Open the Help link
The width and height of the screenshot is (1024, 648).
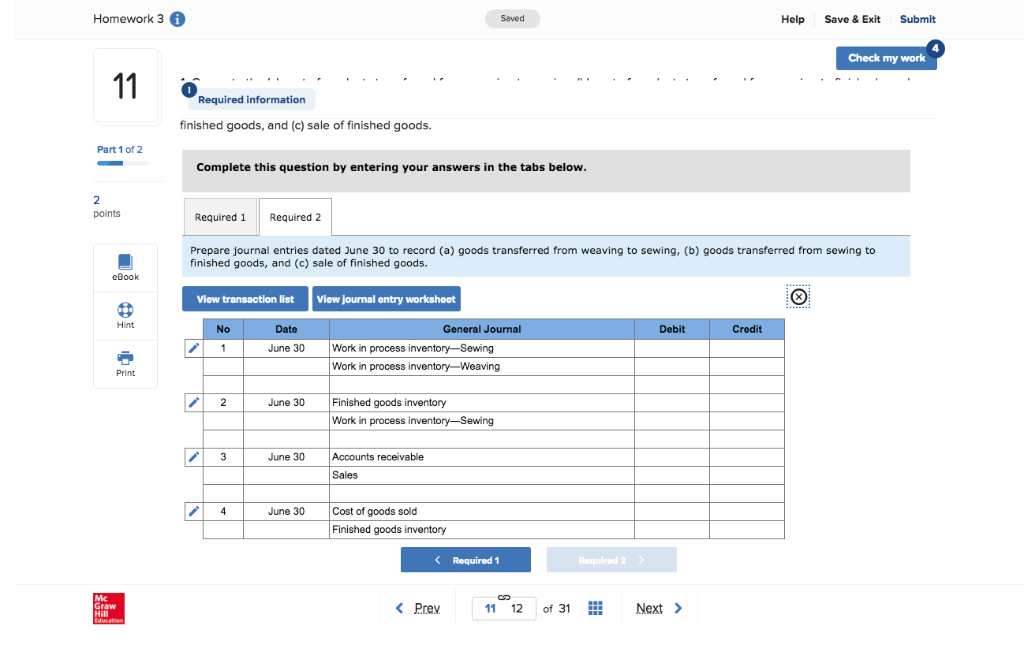coord(793,19)
